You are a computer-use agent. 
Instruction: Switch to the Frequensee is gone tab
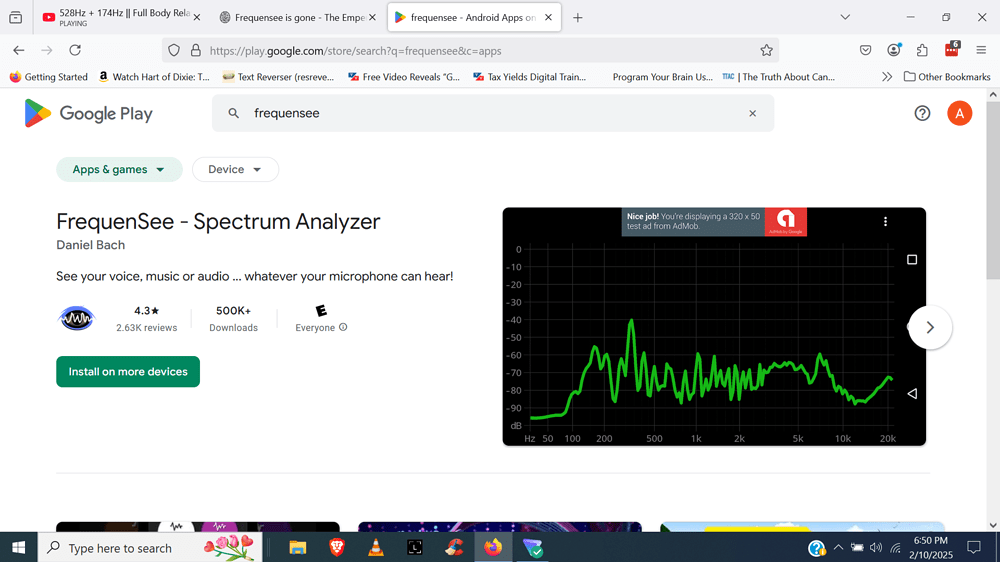point(297,17)
